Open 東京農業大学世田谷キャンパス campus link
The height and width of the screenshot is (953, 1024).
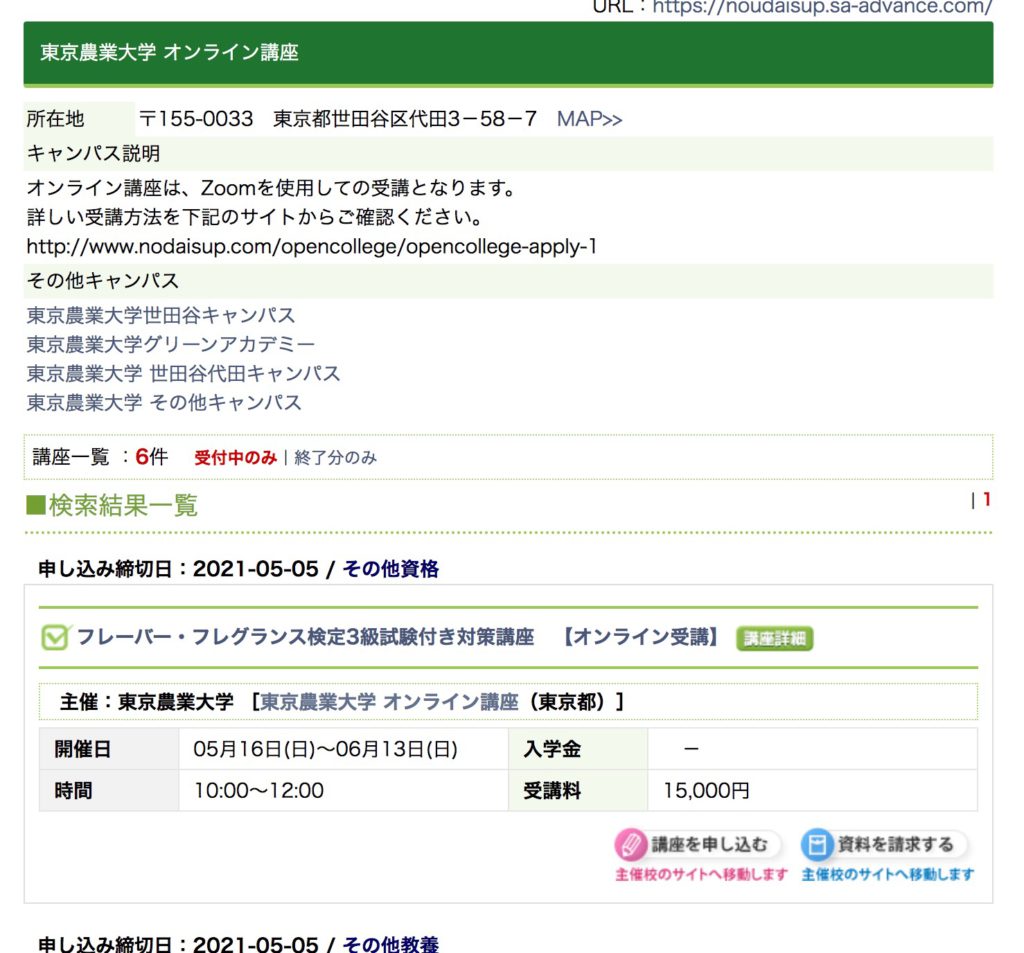(161, 315)
